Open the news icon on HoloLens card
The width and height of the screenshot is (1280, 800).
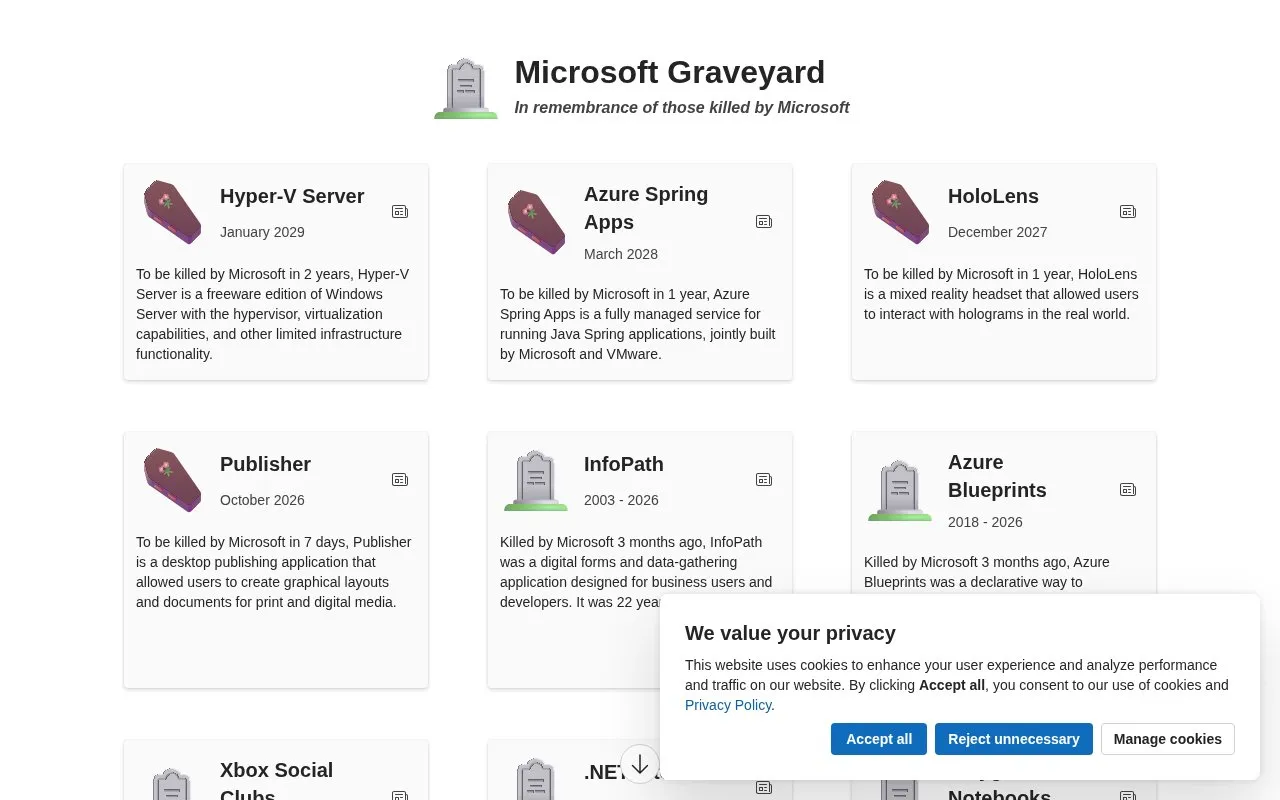[1128, 212]
